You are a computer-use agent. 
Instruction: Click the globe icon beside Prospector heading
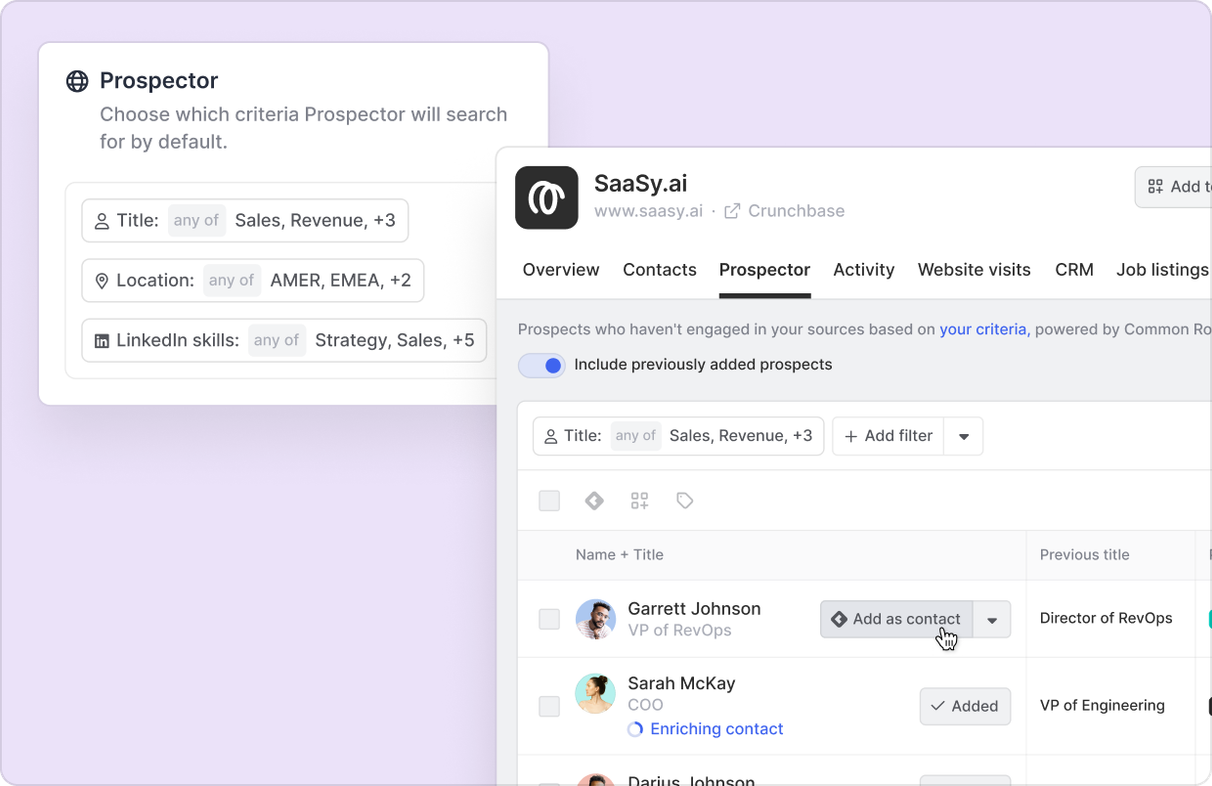[x=77, y=81]
